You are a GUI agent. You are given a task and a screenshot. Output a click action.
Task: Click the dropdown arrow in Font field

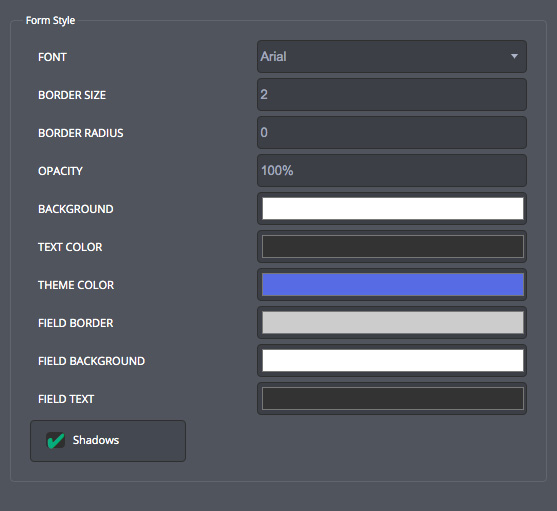(x=514, y=56)
